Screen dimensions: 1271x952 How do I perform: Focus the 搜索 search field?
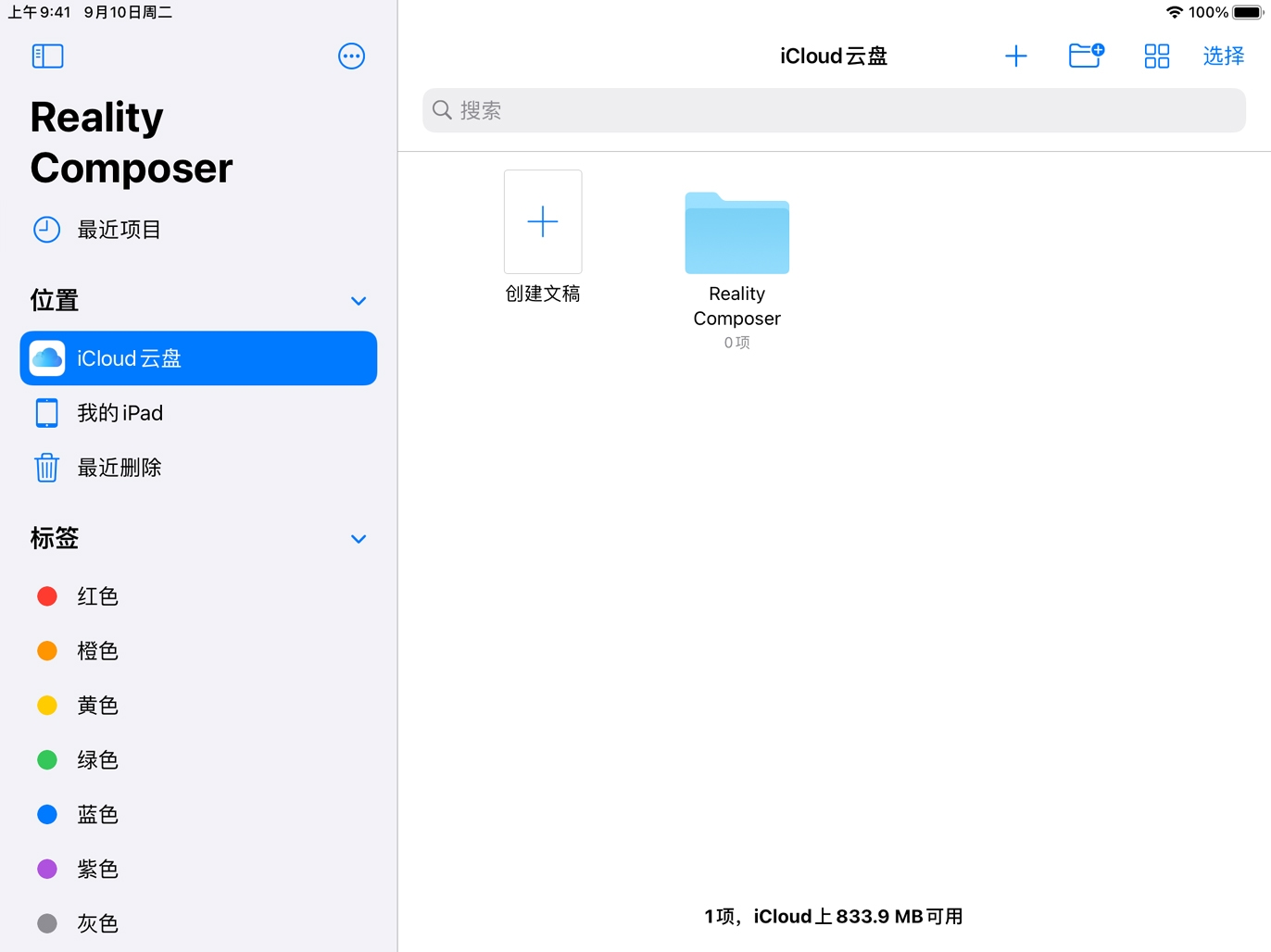834,110
